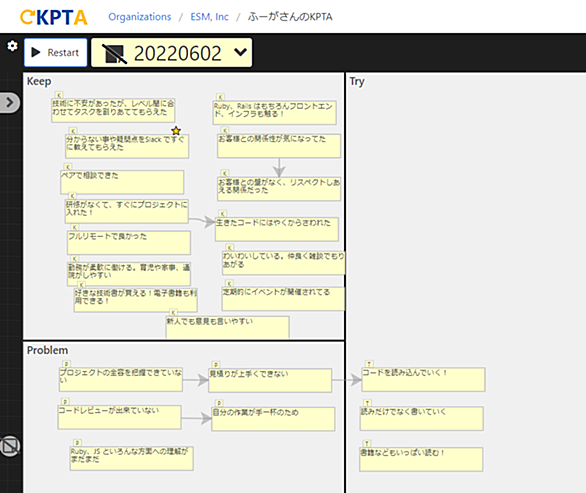Select the ペアで相談できた card

click(x=122, y=182)
